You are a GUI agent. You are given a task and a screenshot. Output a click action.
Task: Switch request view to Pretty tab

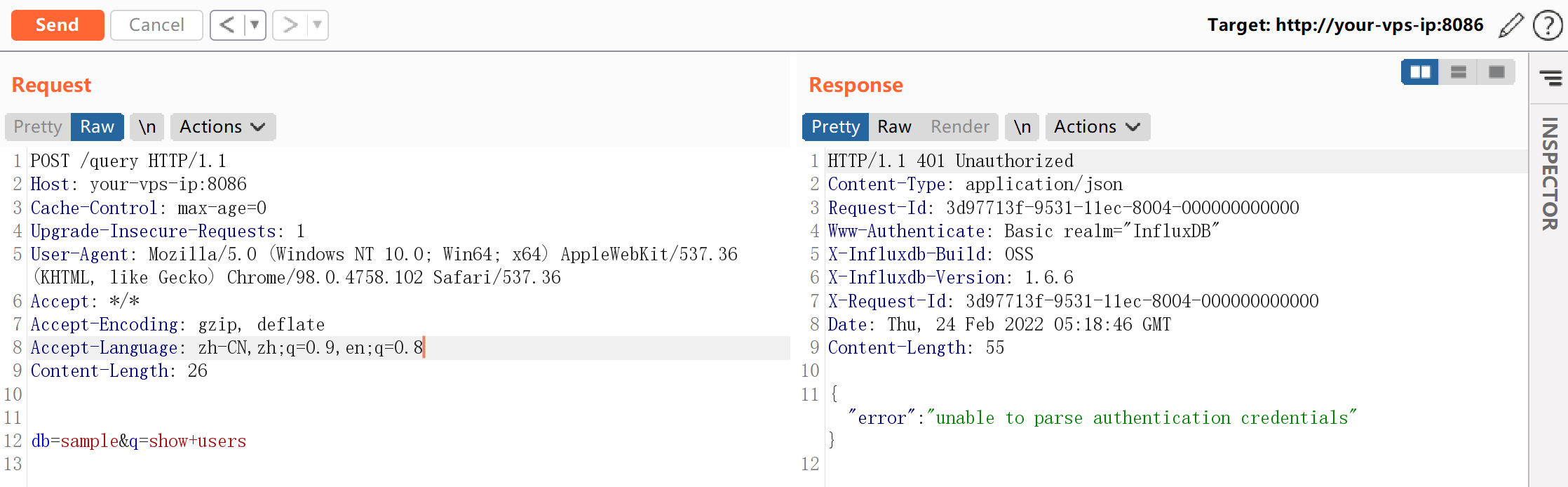coord(38,127)
